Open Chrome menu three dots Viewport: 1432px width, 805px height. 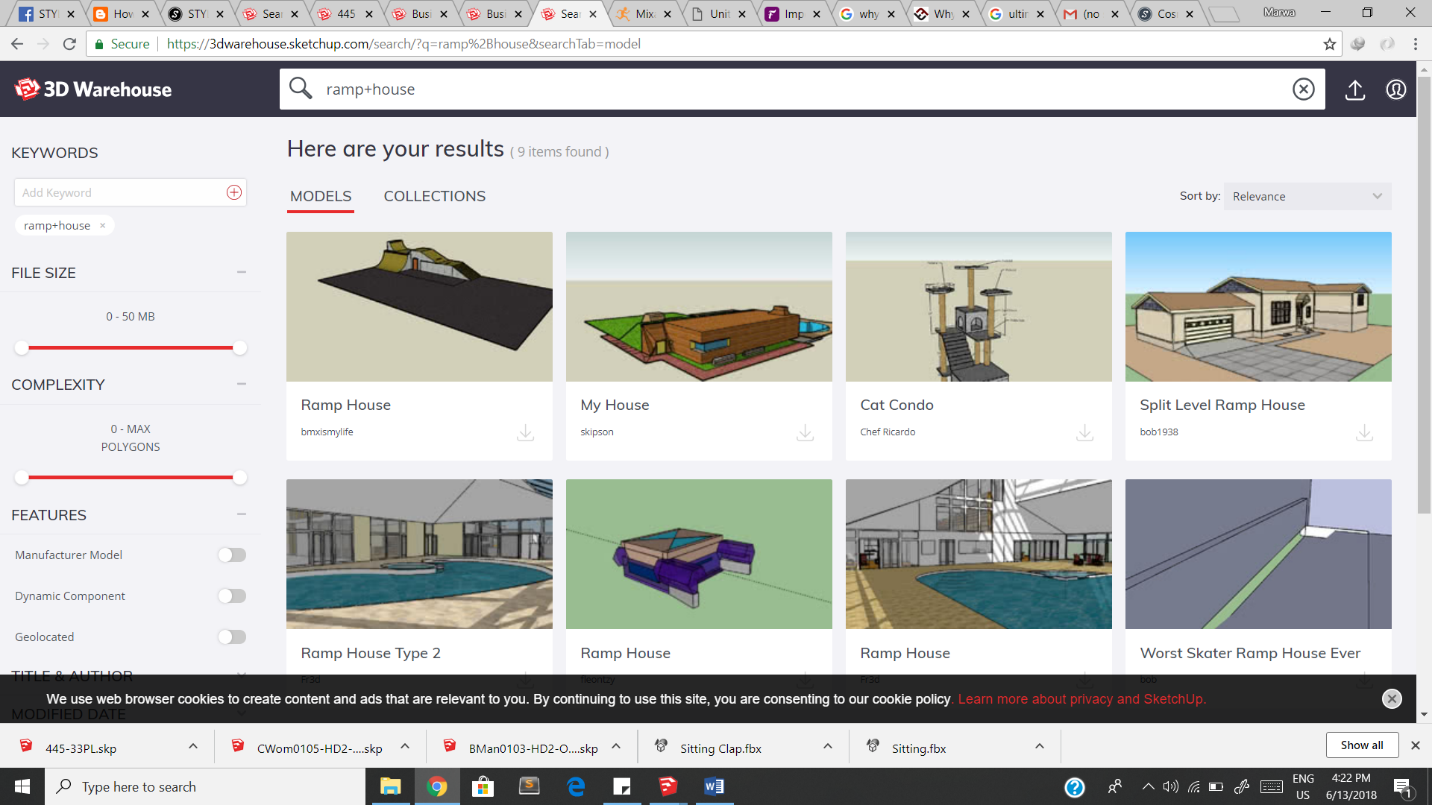coord(1415,44)
